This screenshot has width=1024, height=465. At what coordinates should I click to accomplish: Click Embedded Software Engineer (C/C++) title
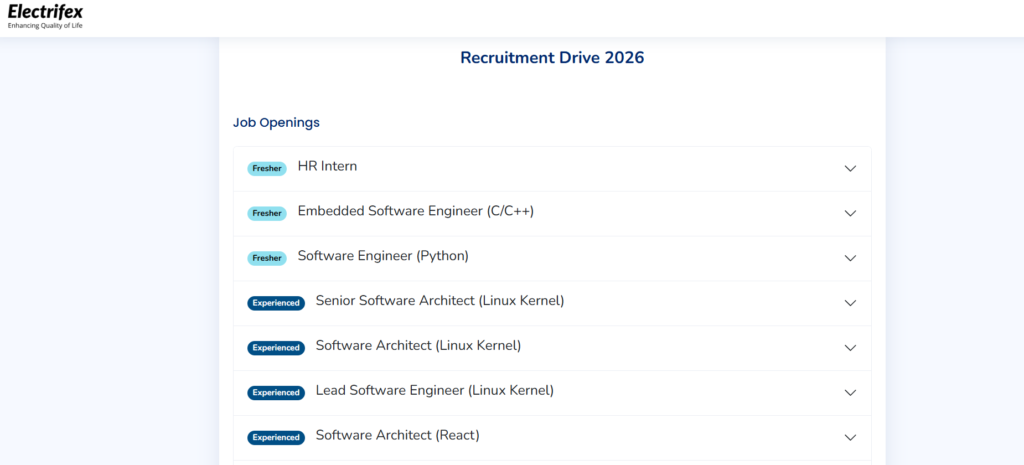pyautogui.click(x=415, y=211)
